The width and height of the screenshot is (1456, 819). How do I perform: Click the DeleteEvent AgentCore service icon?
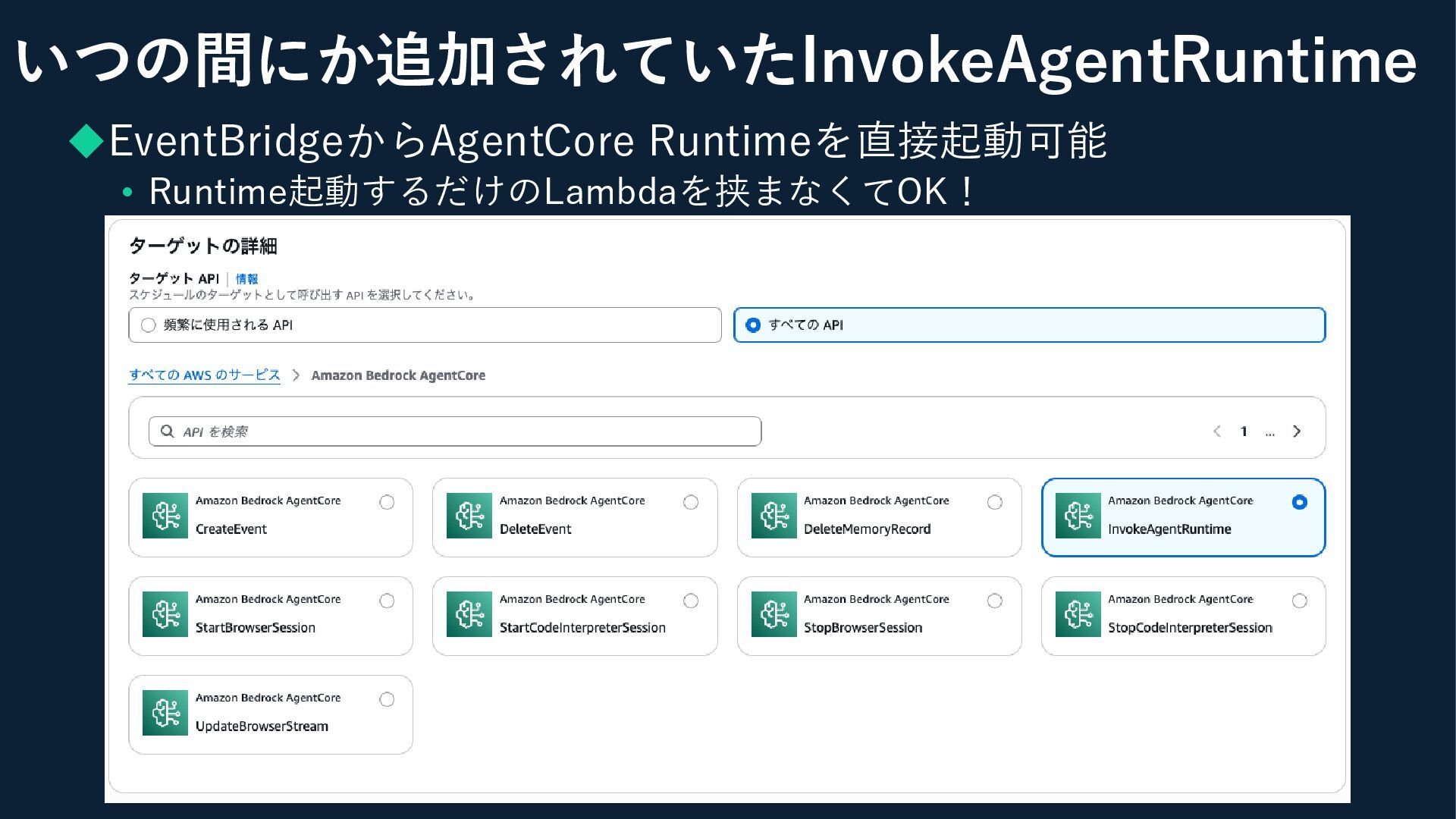click(x=469, y=516)
